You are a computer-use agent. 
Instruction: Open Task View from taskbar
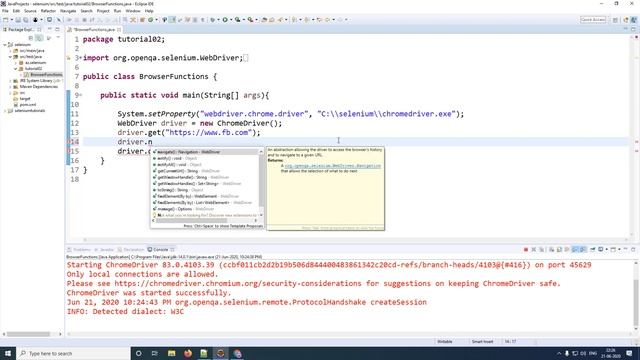(155, 353)
